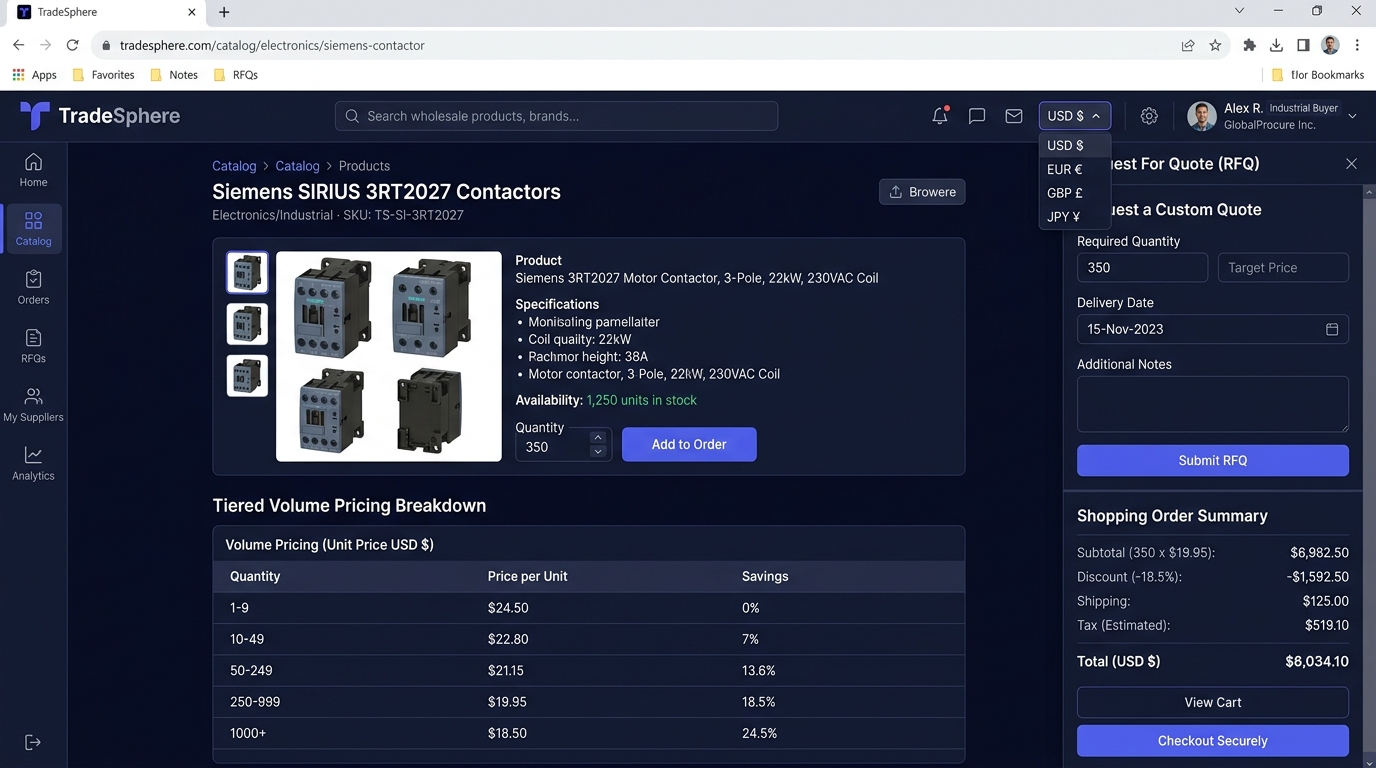Viewport: 1376px width, 768px height.
Task: Open the Chrome three-dot menu
Action: (x=1357, y=45)
